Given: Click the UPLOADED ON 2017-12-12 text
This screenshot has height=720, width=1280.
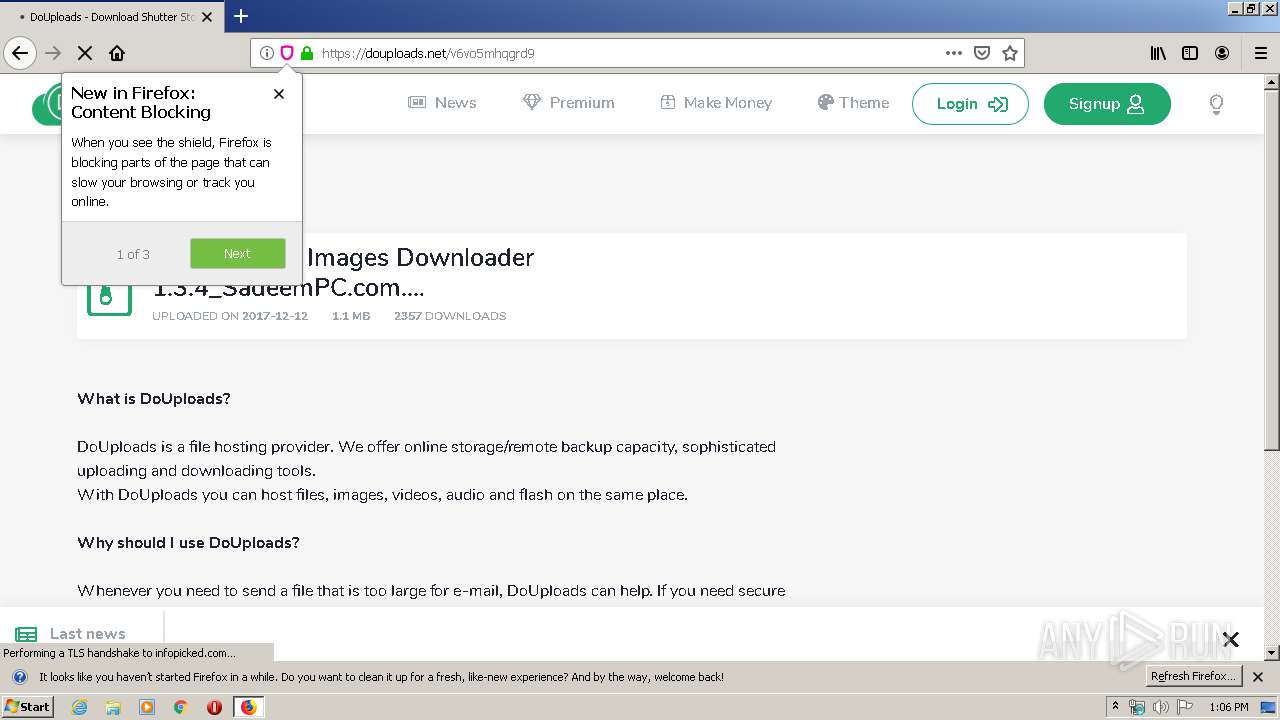Looking at the screenshot, I should [230, 316].
